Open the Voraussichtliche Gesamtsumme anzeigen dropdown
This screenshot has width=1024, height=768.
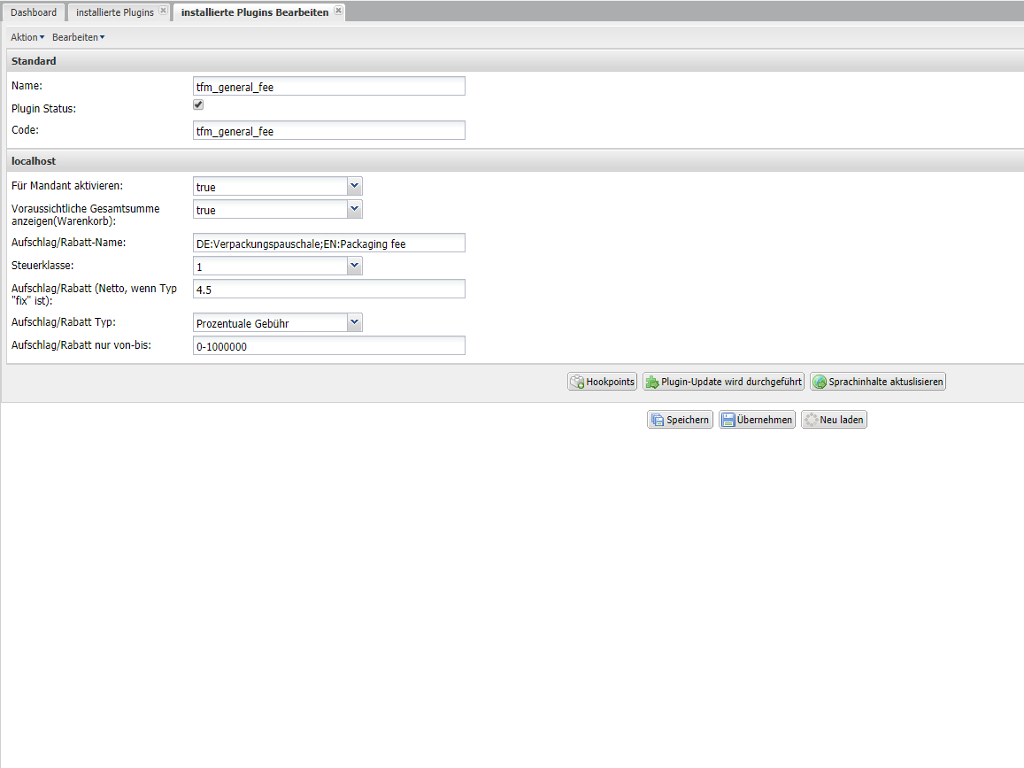(354, 209)
